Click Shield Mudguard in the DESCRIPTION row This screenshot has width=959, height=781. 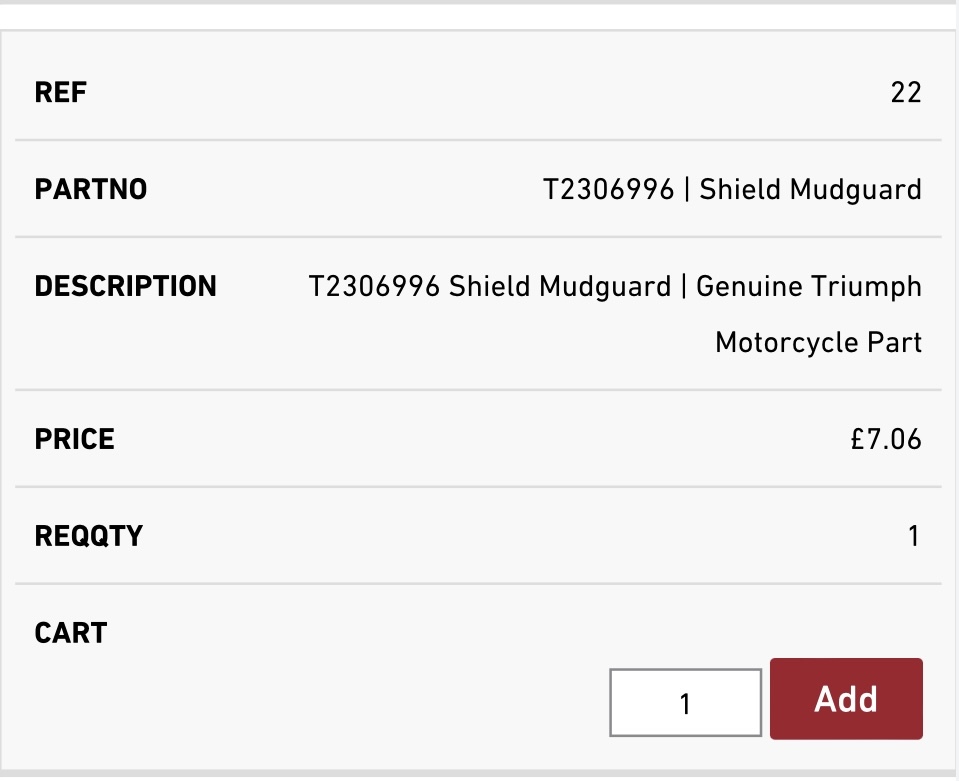[559, 286]
